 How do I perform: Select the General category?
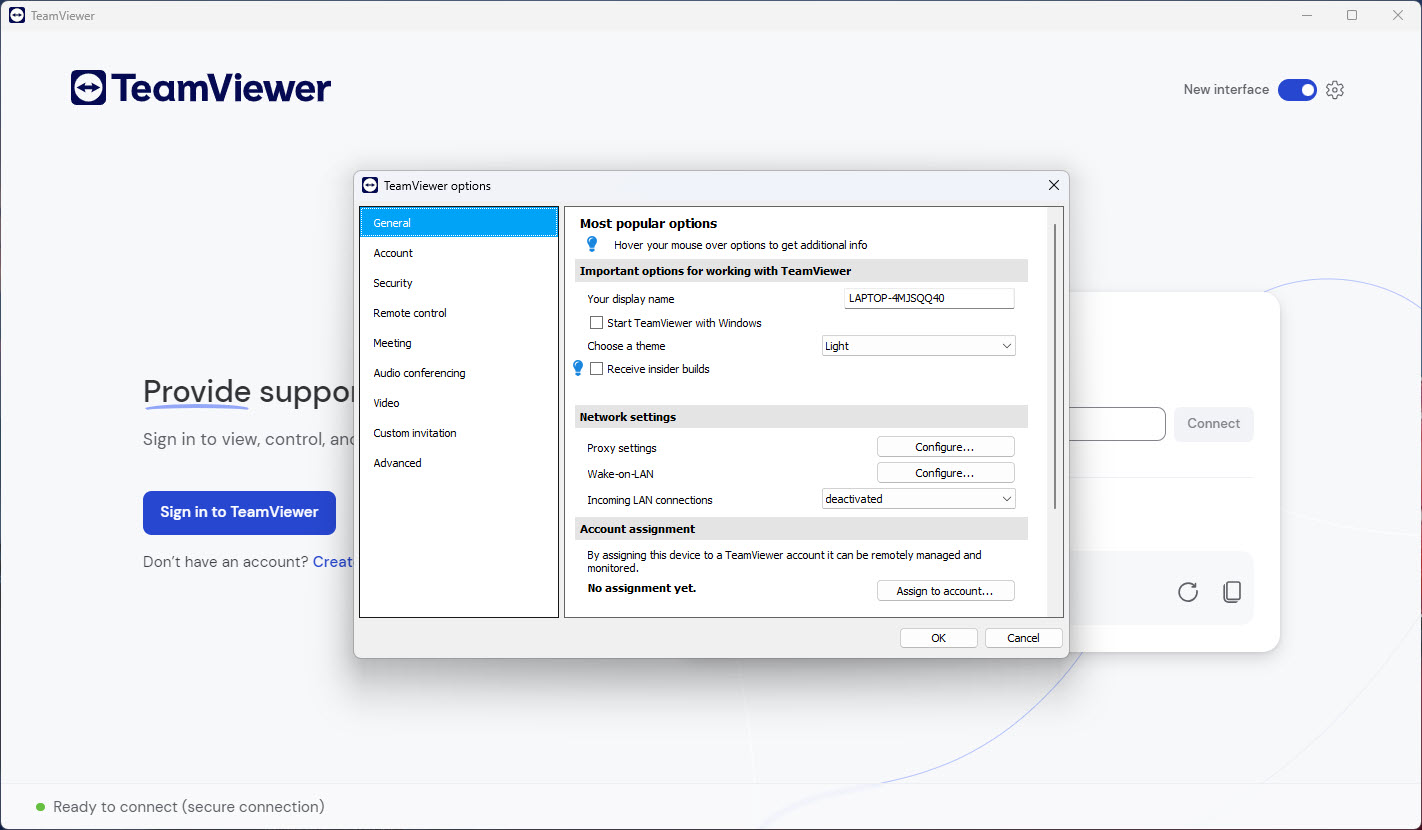pos(459,223)
